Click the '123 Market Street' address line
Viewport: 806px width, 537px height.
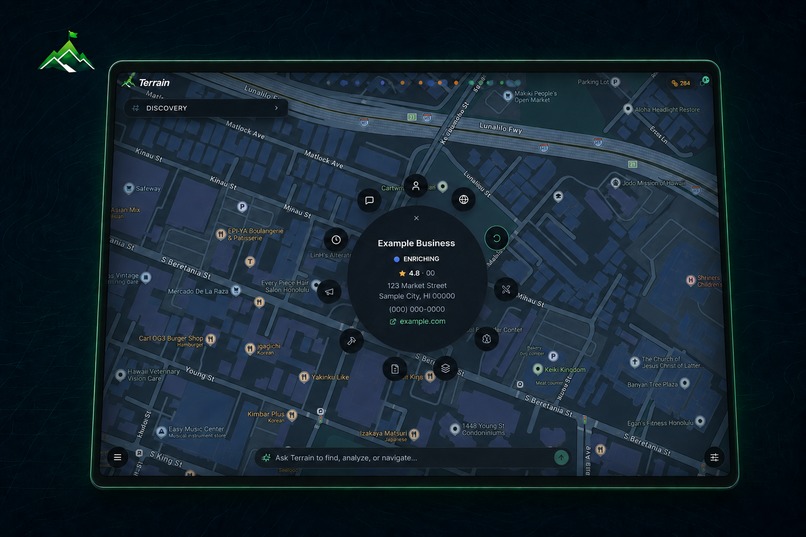(x=417, y=286)
